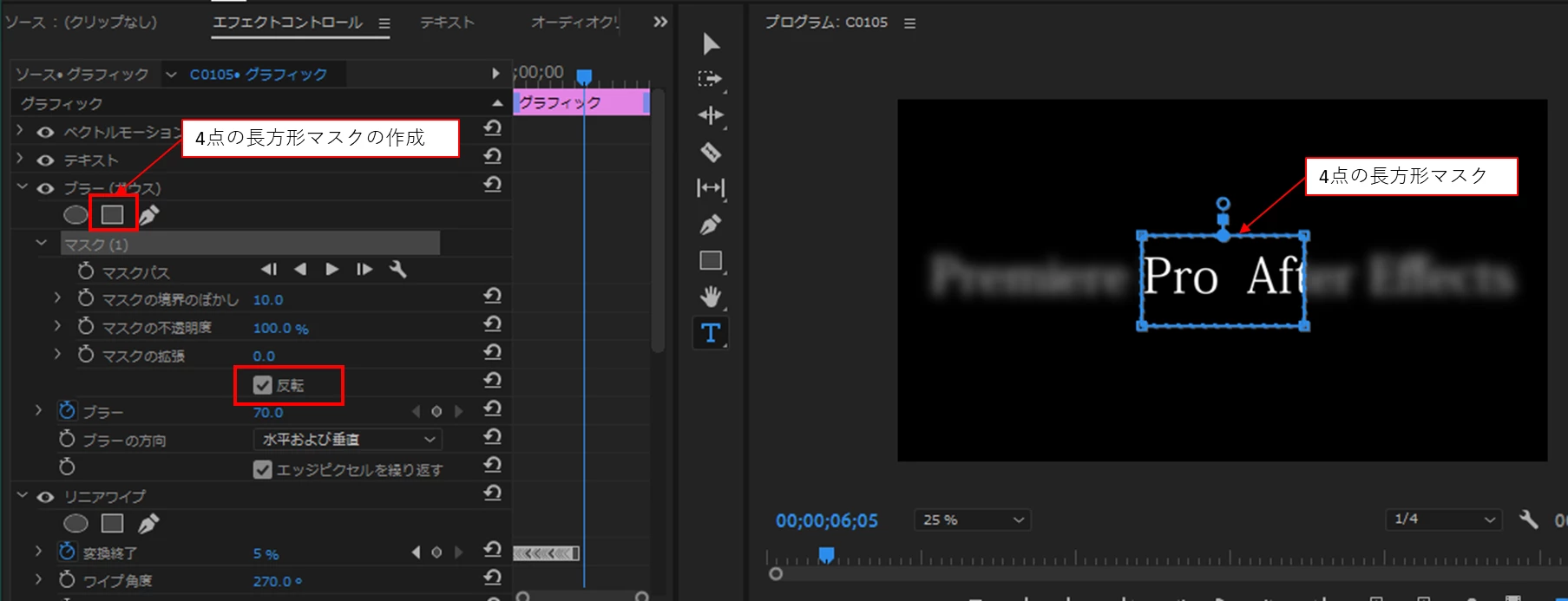Uncheck the 反転 checkbox
The height and width of the screenshot is (601, 1568).
pos(262,385)
